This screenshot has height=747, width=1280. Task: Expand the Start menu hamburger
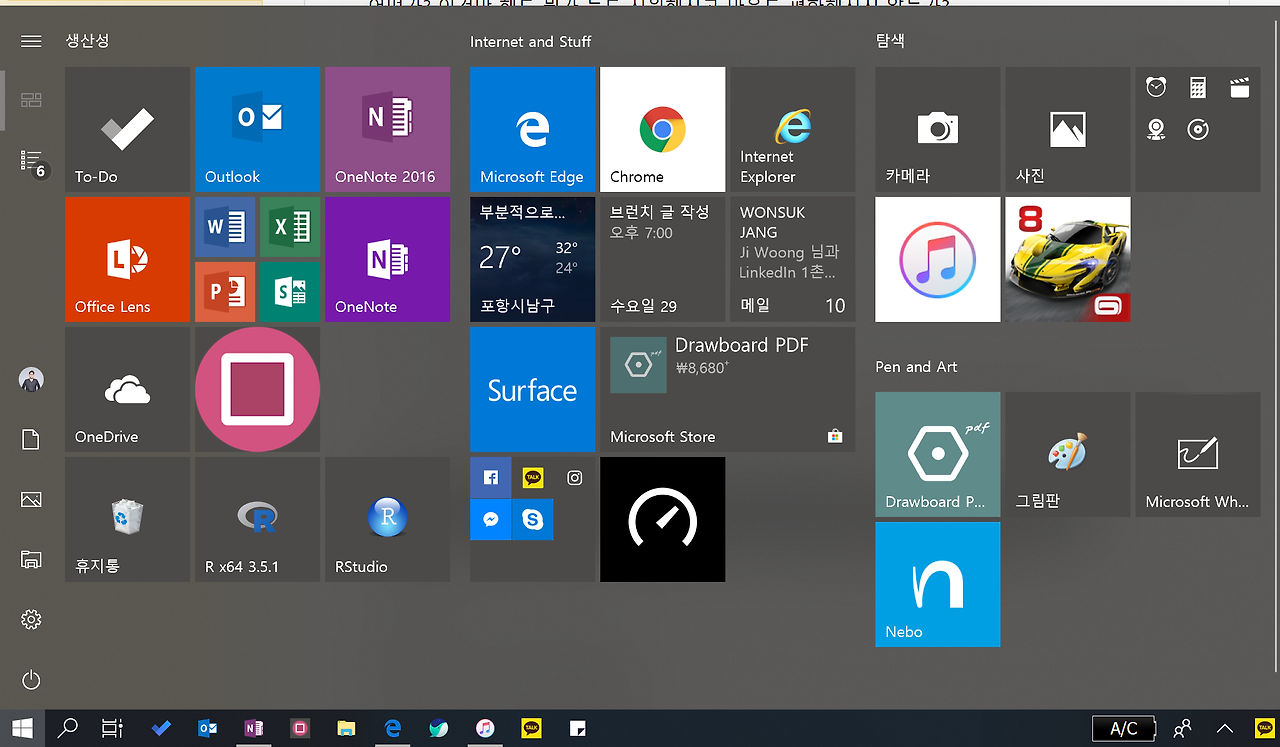pos(30,41)
